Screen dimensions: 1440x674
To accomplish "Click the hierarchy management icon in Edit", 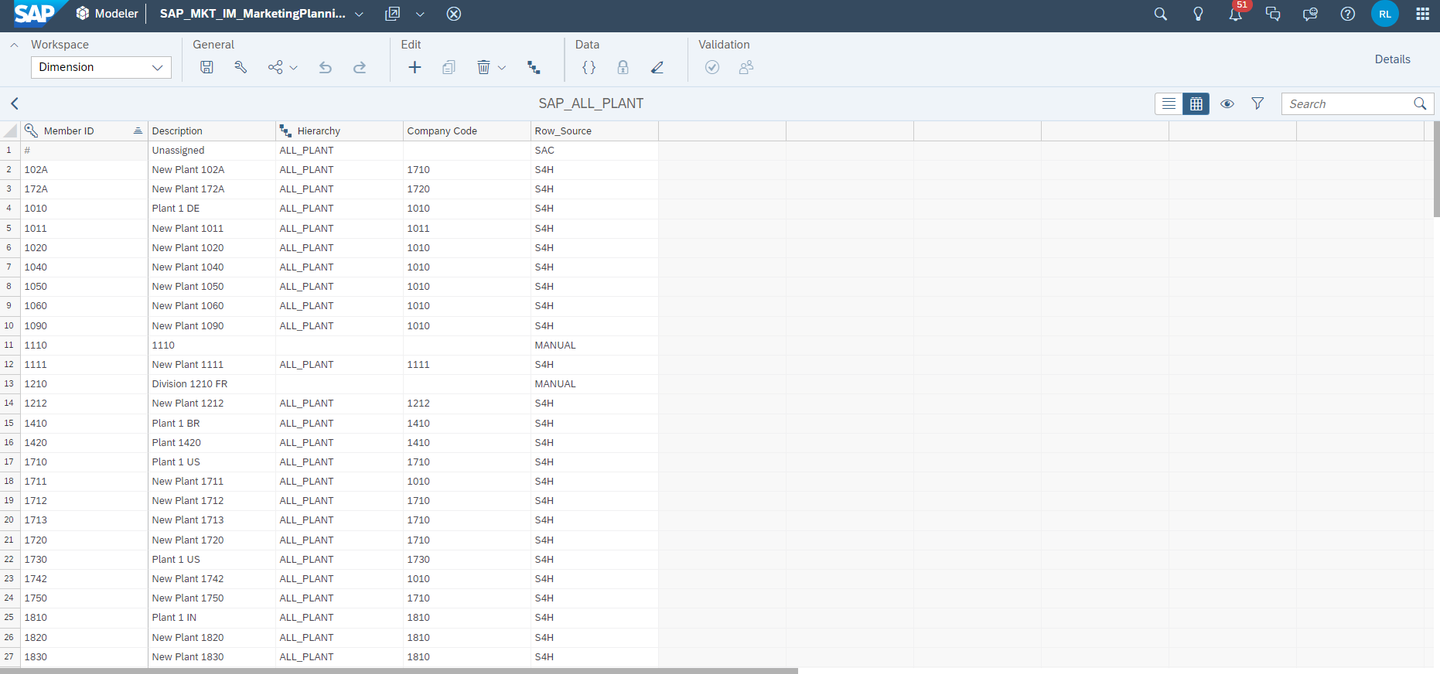I will tap(534, 67).
